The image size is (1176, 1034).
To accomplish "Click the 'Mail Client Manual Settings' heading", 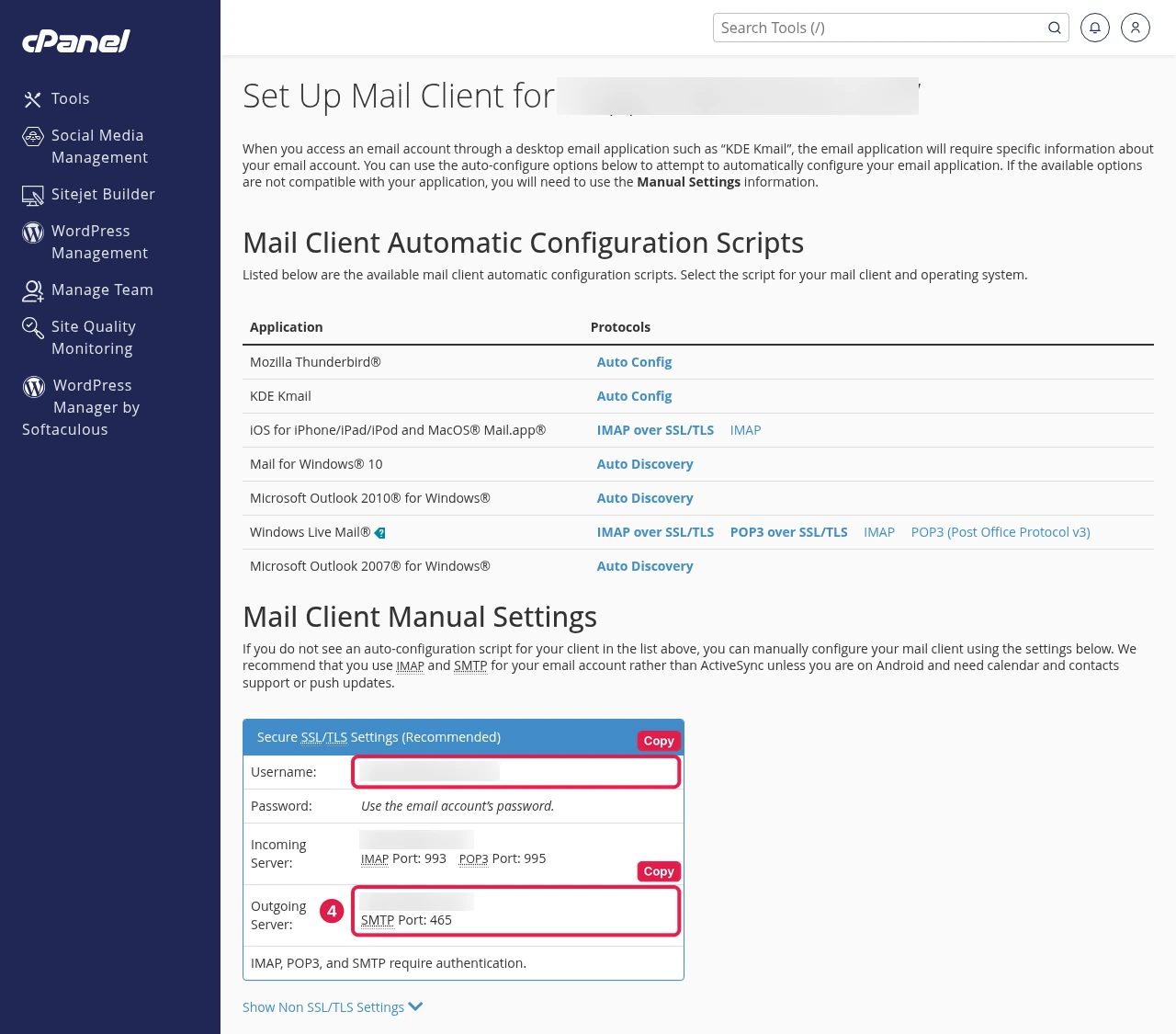I will coord(420,617).
